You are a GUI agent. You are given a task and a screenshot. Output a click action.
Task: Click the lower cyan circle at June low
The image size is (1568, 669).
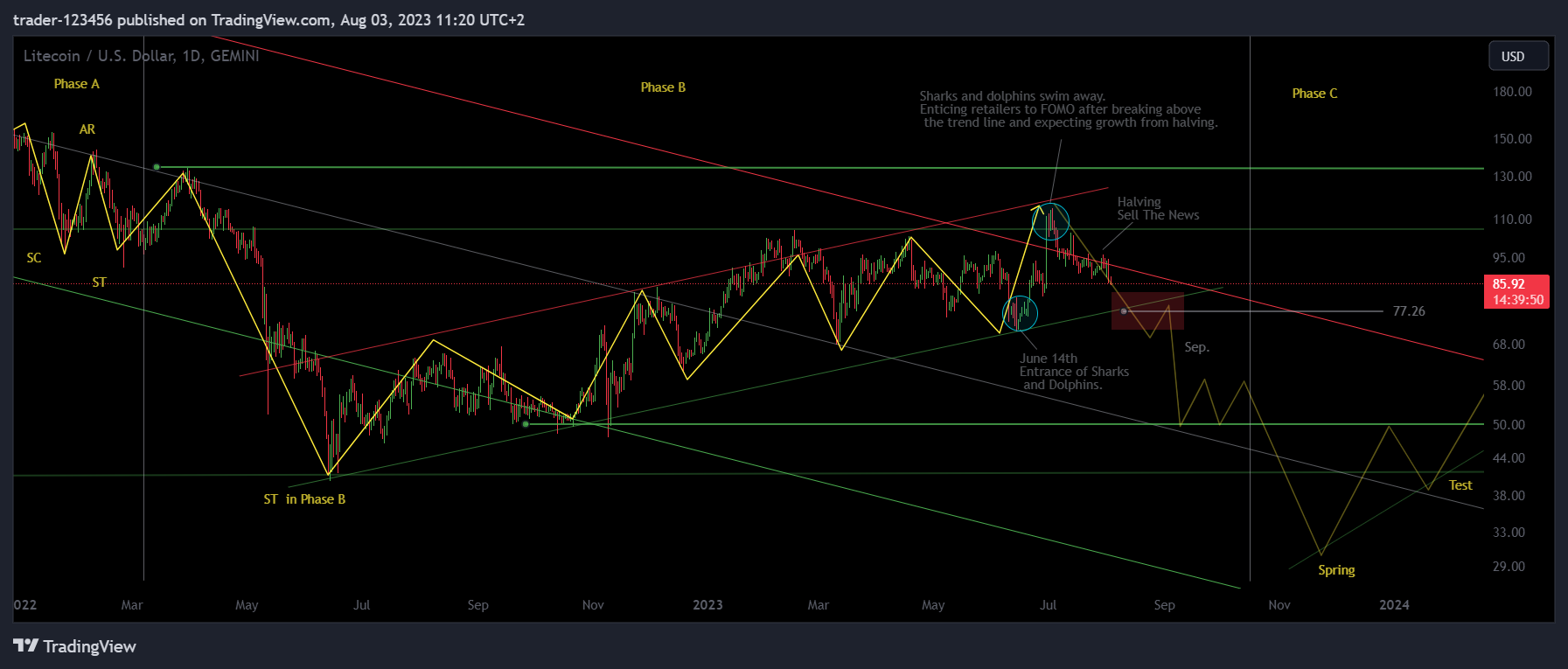click(x=1020, y=313)
